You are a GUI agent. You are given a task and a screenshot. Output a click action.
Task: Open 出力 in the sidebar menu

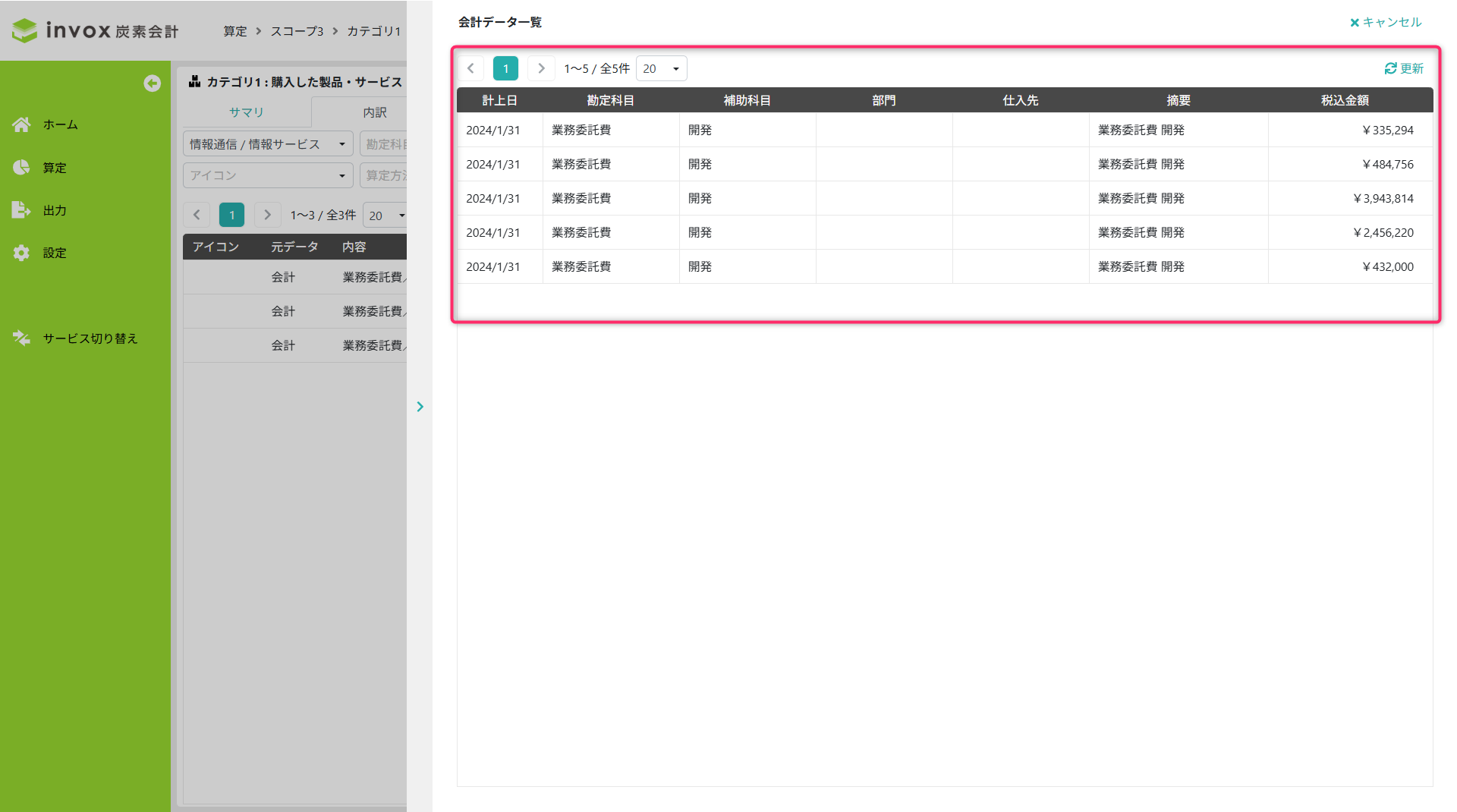(55, 210)
